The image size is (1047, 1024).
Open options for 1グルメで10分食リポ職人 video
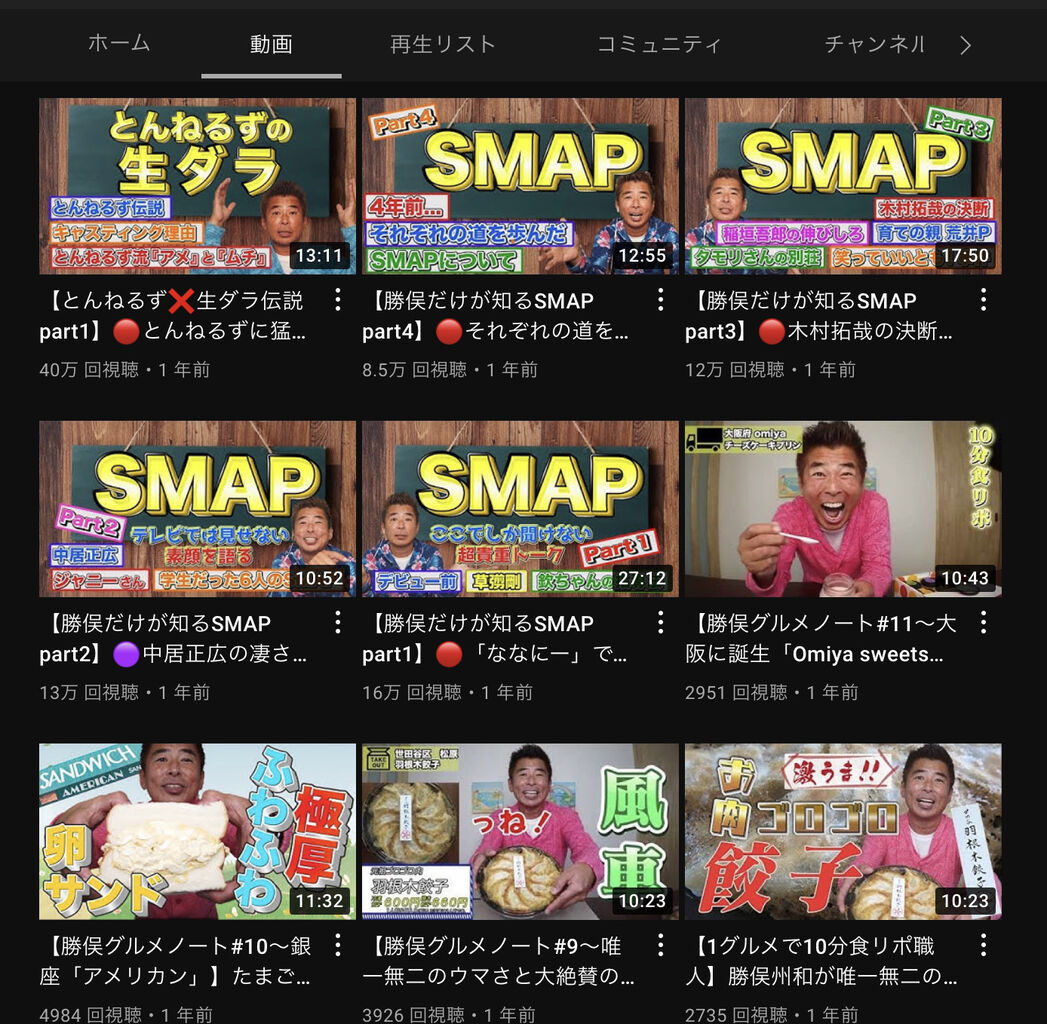click(984, 945)
